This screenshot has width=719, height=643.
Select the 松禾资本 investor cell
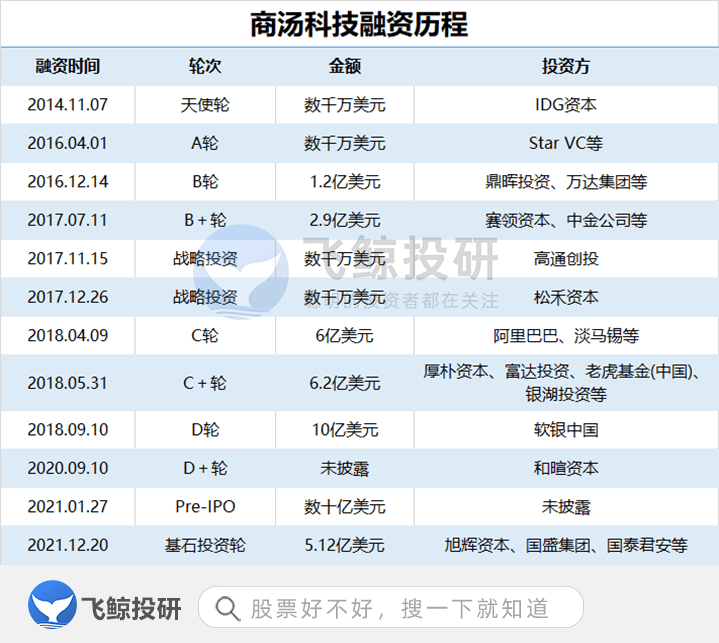(566, 298)
